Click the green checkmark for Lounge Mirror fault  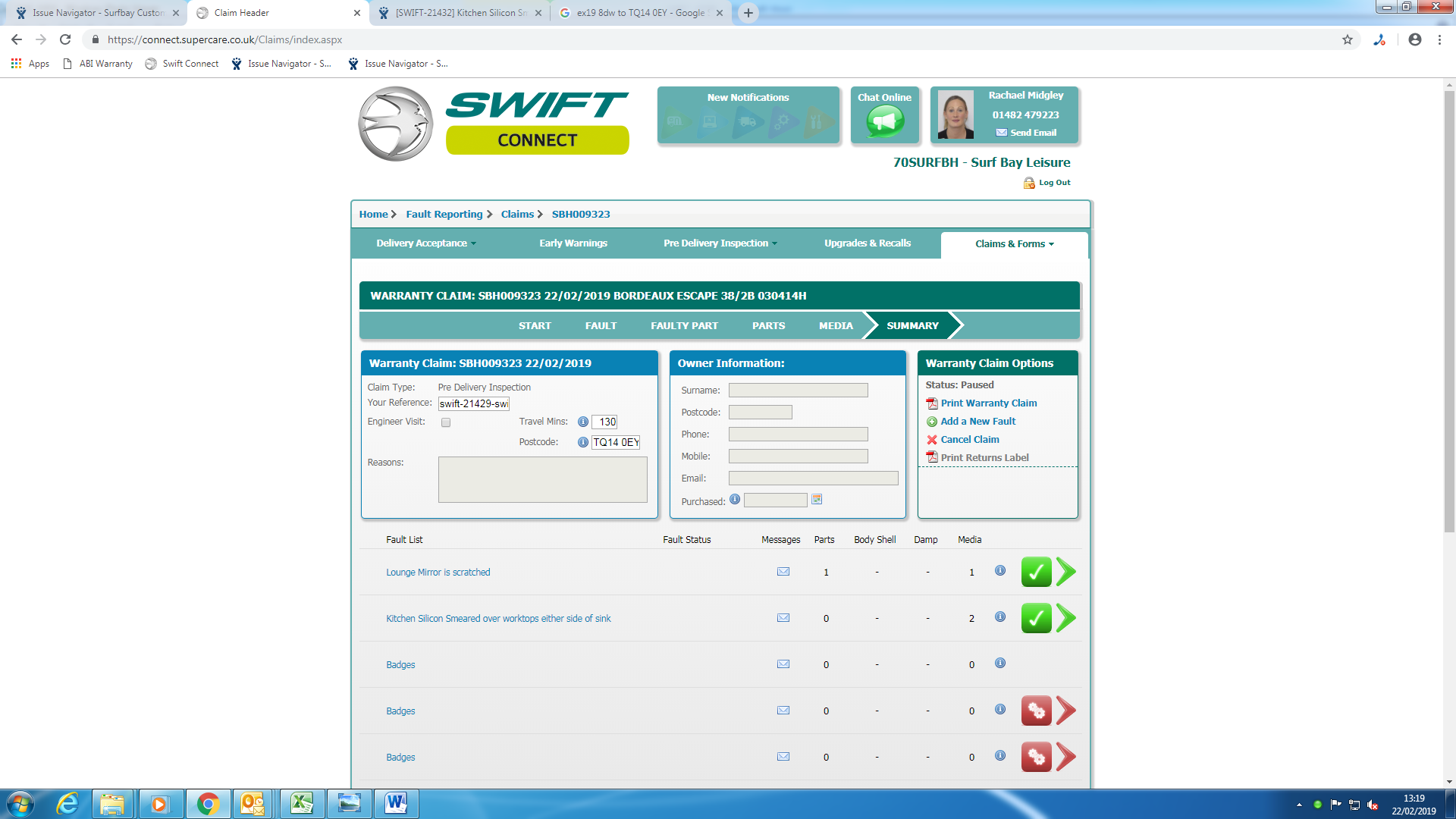[1036, 572]
